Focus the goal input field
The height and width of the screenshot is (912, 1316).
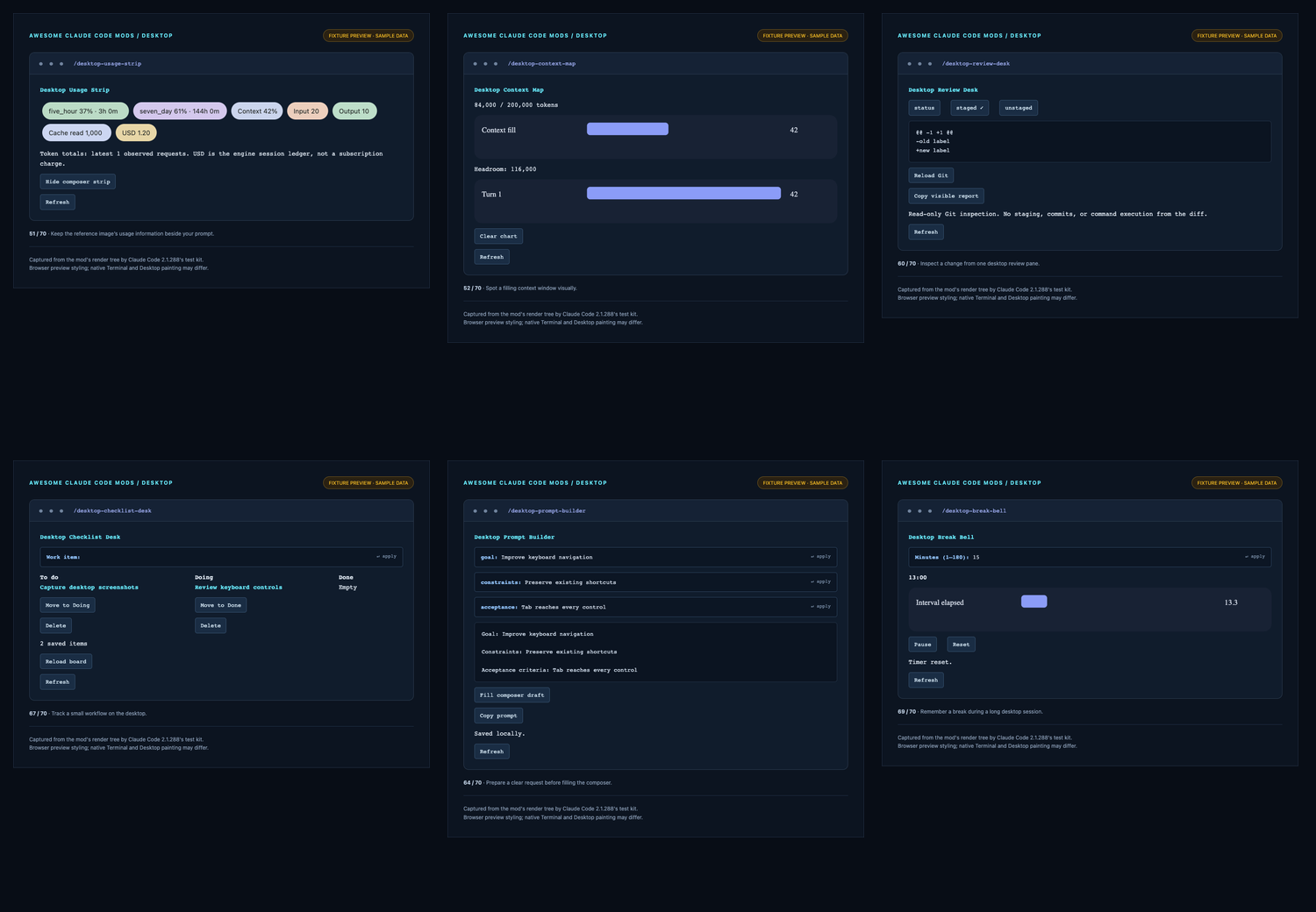pyautogui.click(x=655, y=557)
